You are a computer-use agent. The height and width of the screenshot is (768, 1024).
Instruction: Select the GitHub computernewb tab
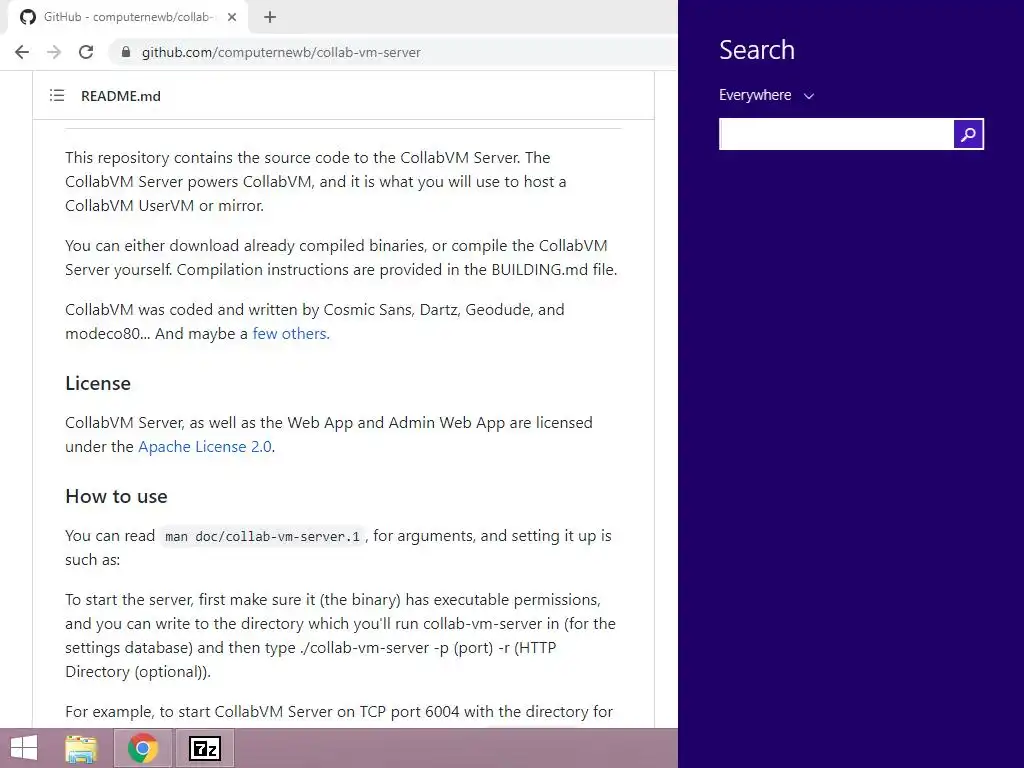tap(128, 17)
